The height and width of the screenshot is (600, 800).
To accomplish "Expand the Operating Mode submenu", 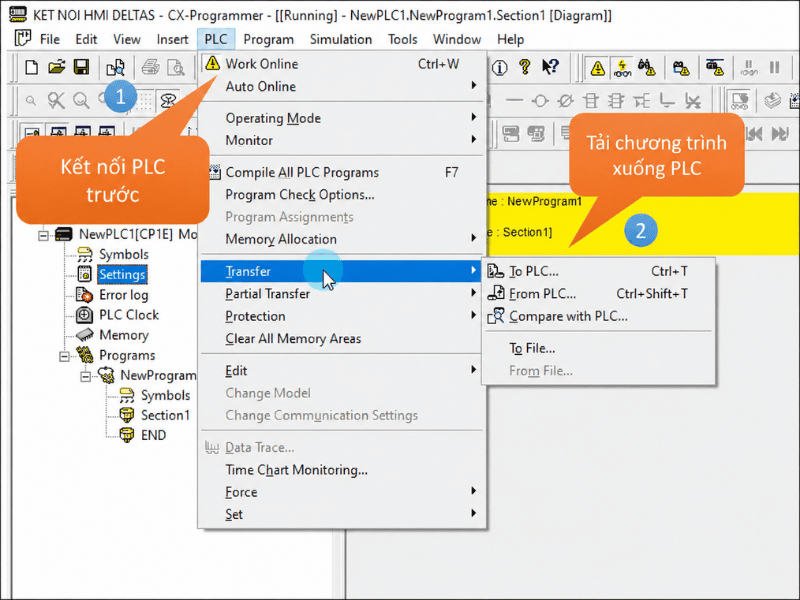I will click(342, 118).
